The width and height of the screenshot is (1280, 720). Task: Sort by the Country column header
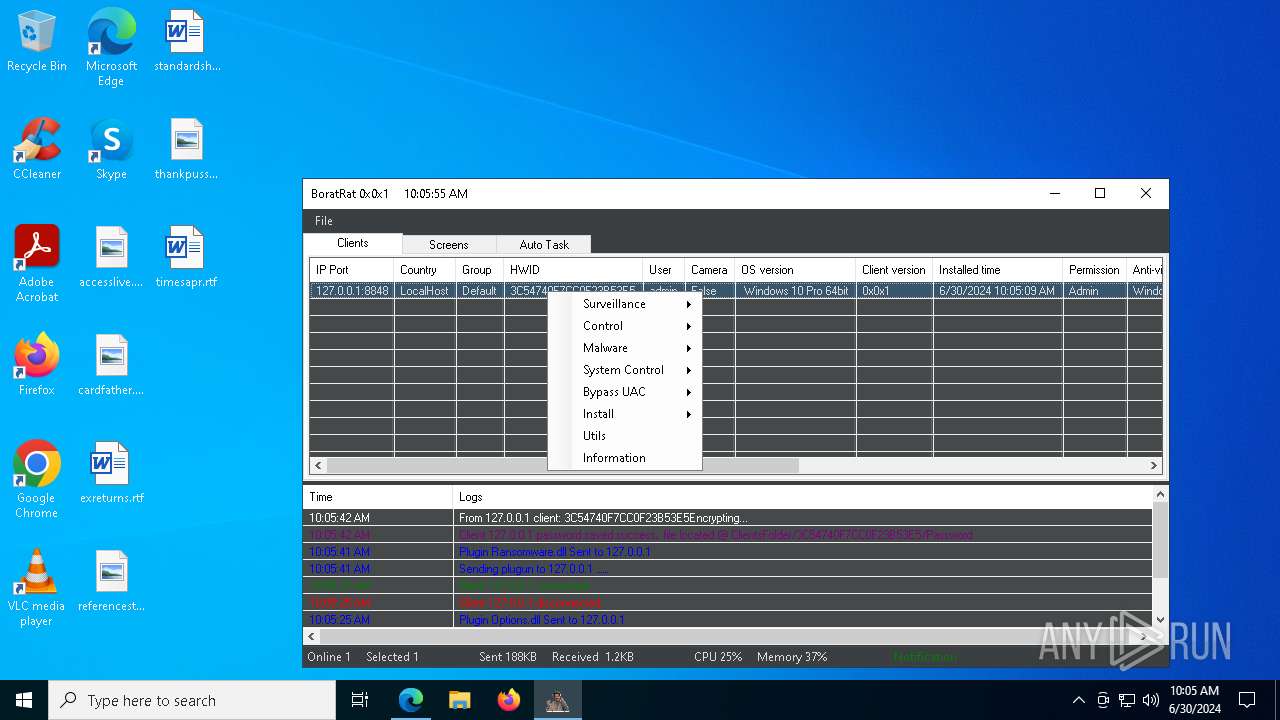click(425, 270)
